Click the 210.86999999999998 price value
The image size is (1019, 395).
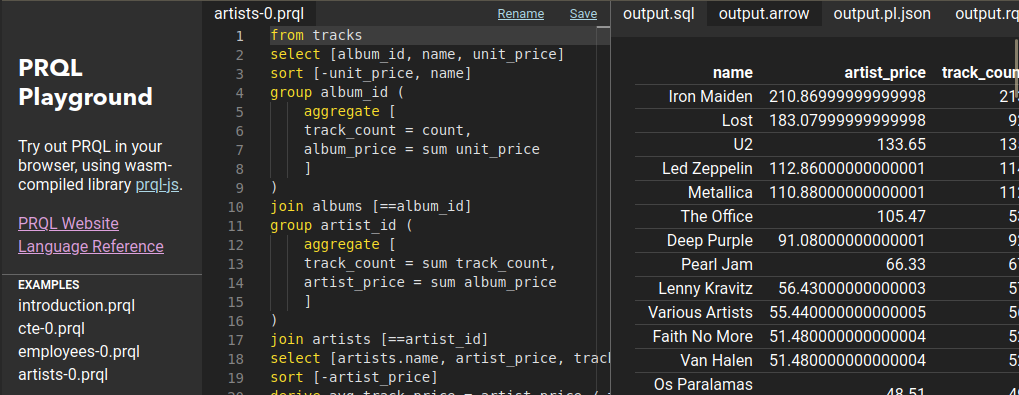pos(847,97)
